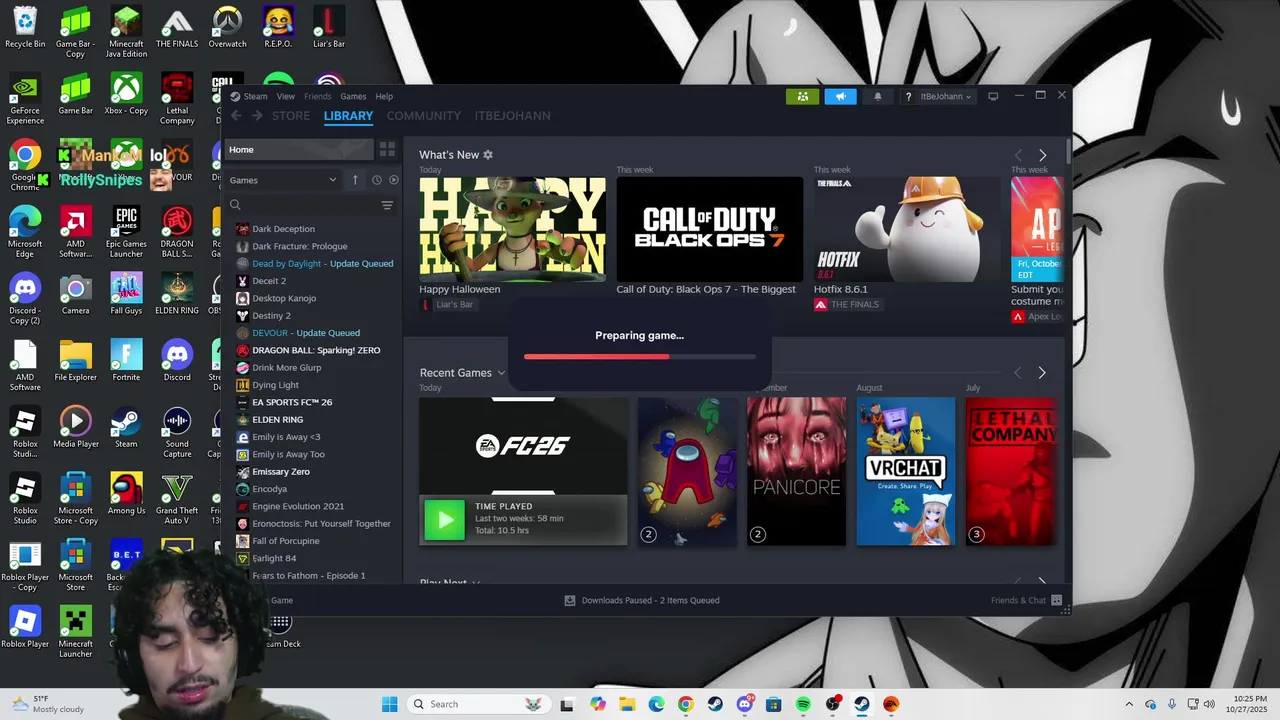Image resolution: width=1280 pixels, height=720 pixels.
Task: Click the blue announcements megaphone button
Action: (840, 96)
